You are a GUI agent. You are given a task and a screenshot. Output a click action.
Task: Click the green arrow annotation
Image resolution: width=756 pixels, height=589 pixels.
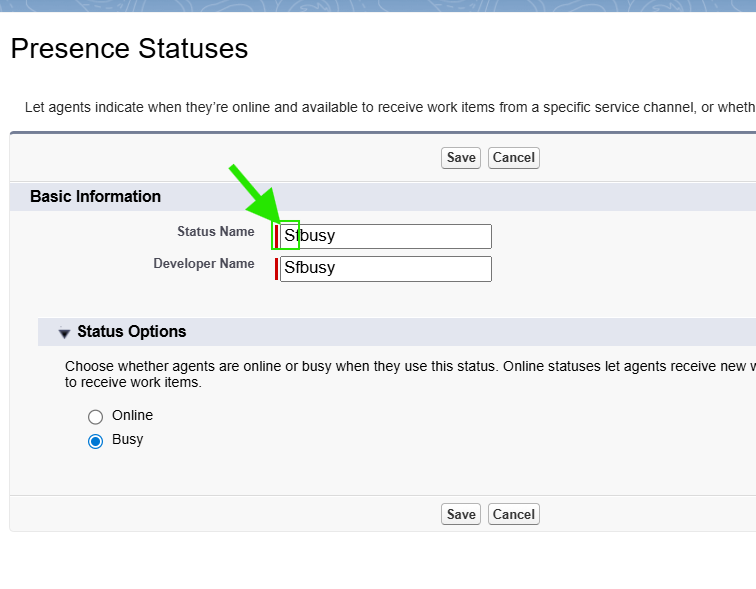[x=255, y=193]
